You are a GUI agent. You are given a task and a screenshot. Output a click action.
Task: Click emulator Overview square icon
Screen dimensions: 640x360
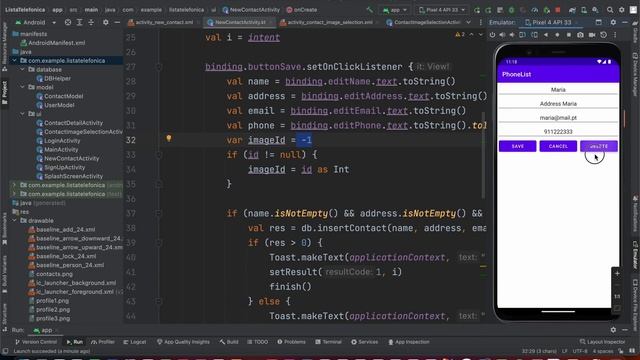coord(569,35)
